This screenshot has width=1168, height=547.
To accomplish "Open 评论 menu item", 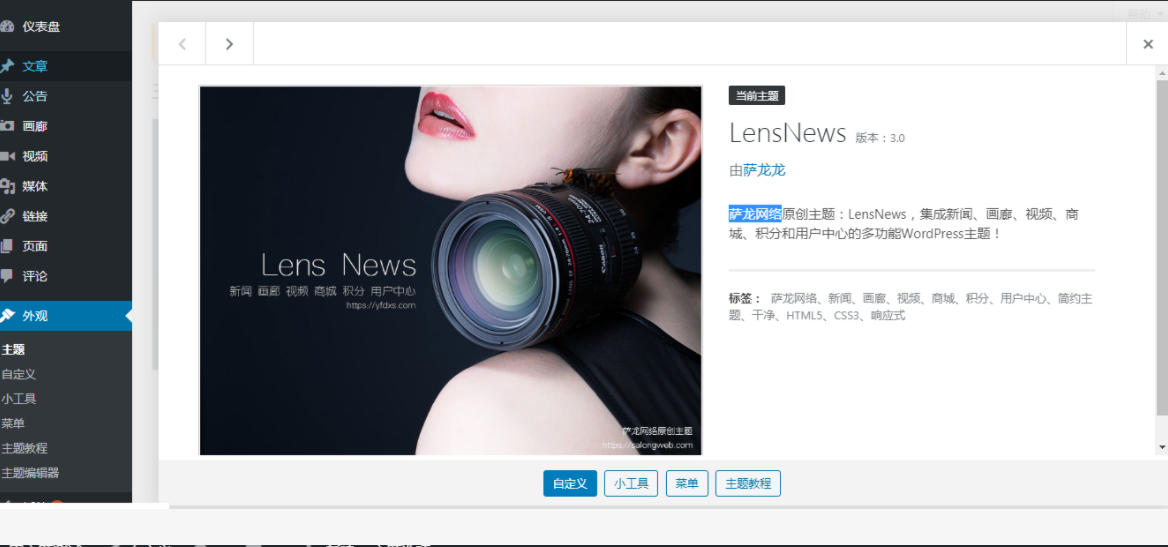I will tap(35, 276).
